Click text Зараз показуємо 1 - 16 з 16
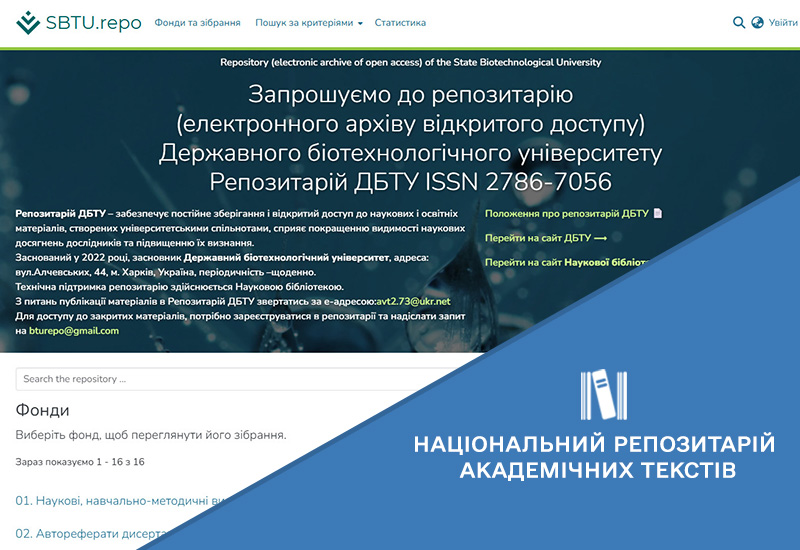 coord(80,462)
